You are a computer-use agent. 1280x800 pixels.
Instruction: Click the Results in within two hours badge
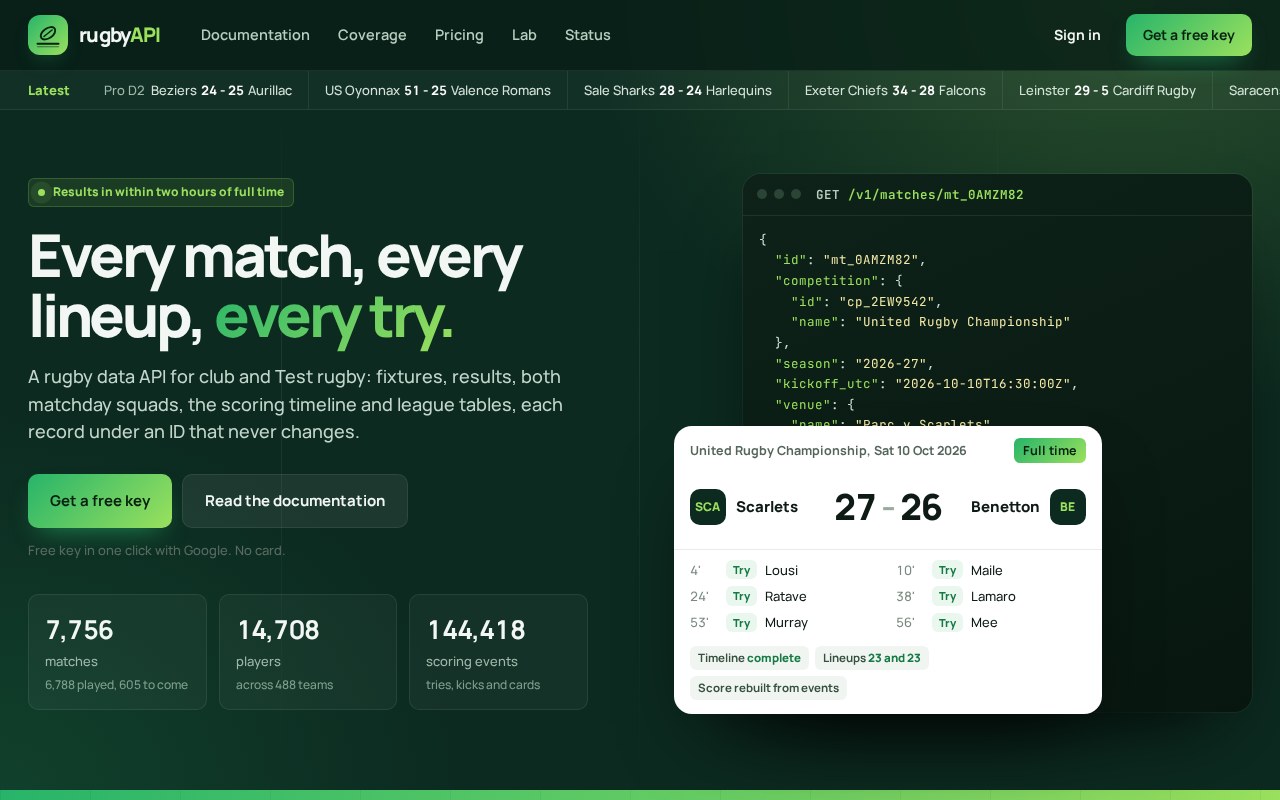click(161, 192)
